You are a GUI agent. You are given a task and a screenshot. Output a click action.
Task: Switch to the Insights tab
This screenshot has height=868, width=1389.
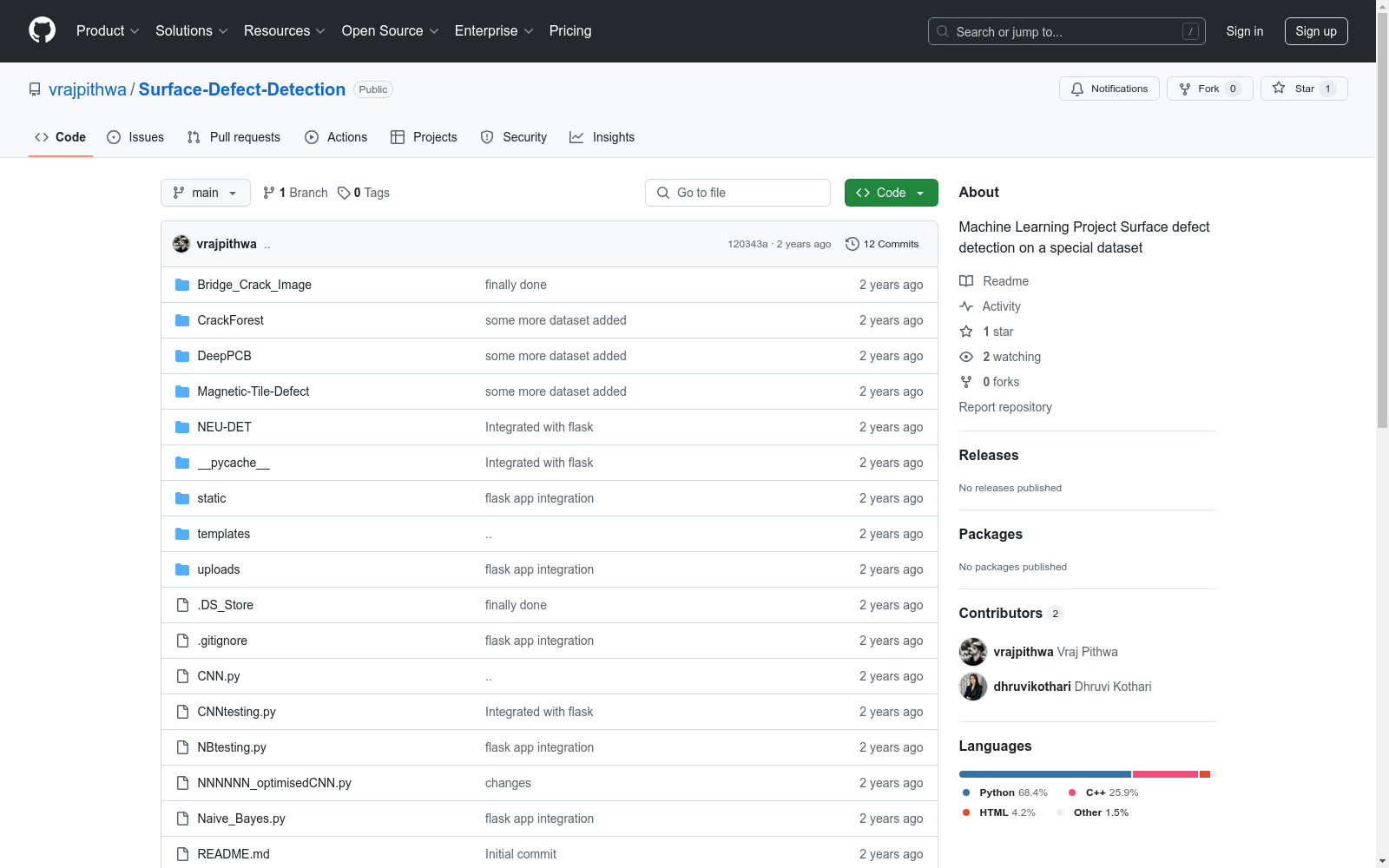602,137
